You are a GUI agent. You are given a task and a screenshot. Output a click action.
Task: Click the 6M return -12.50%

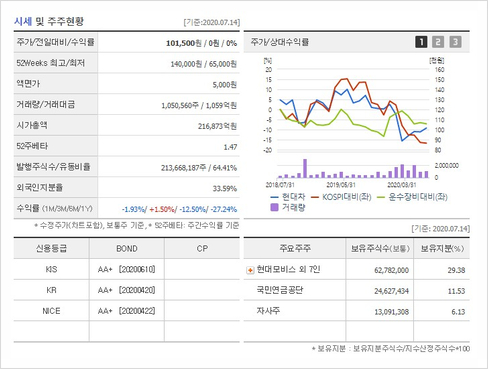[193, 209]
